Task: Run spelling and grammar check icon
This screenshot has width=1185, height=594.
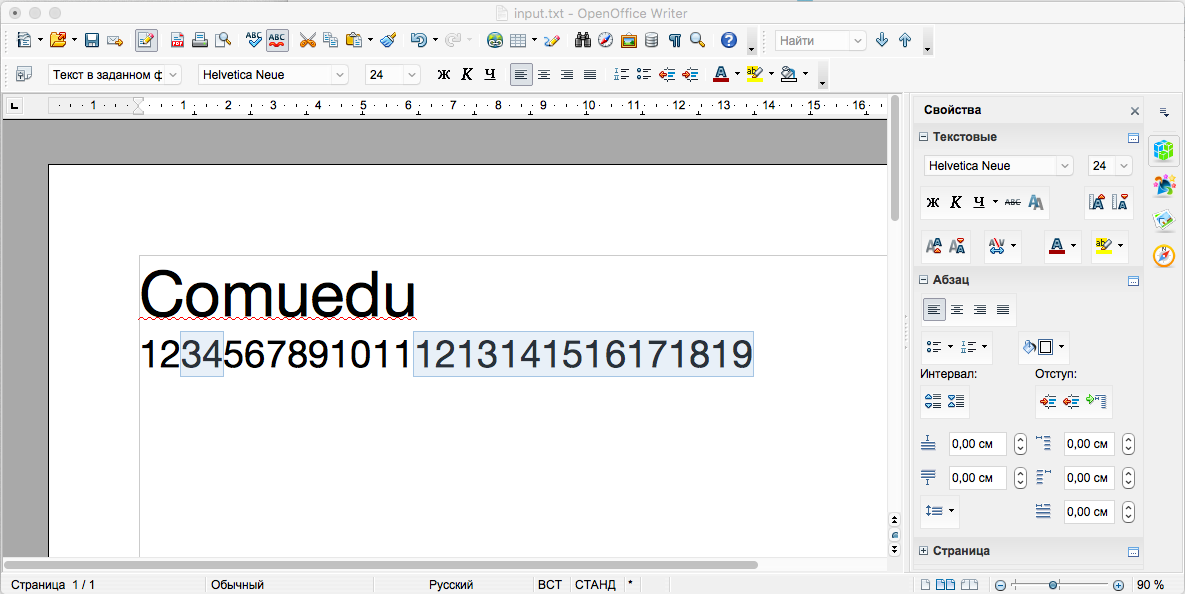Action: [254, 40]
